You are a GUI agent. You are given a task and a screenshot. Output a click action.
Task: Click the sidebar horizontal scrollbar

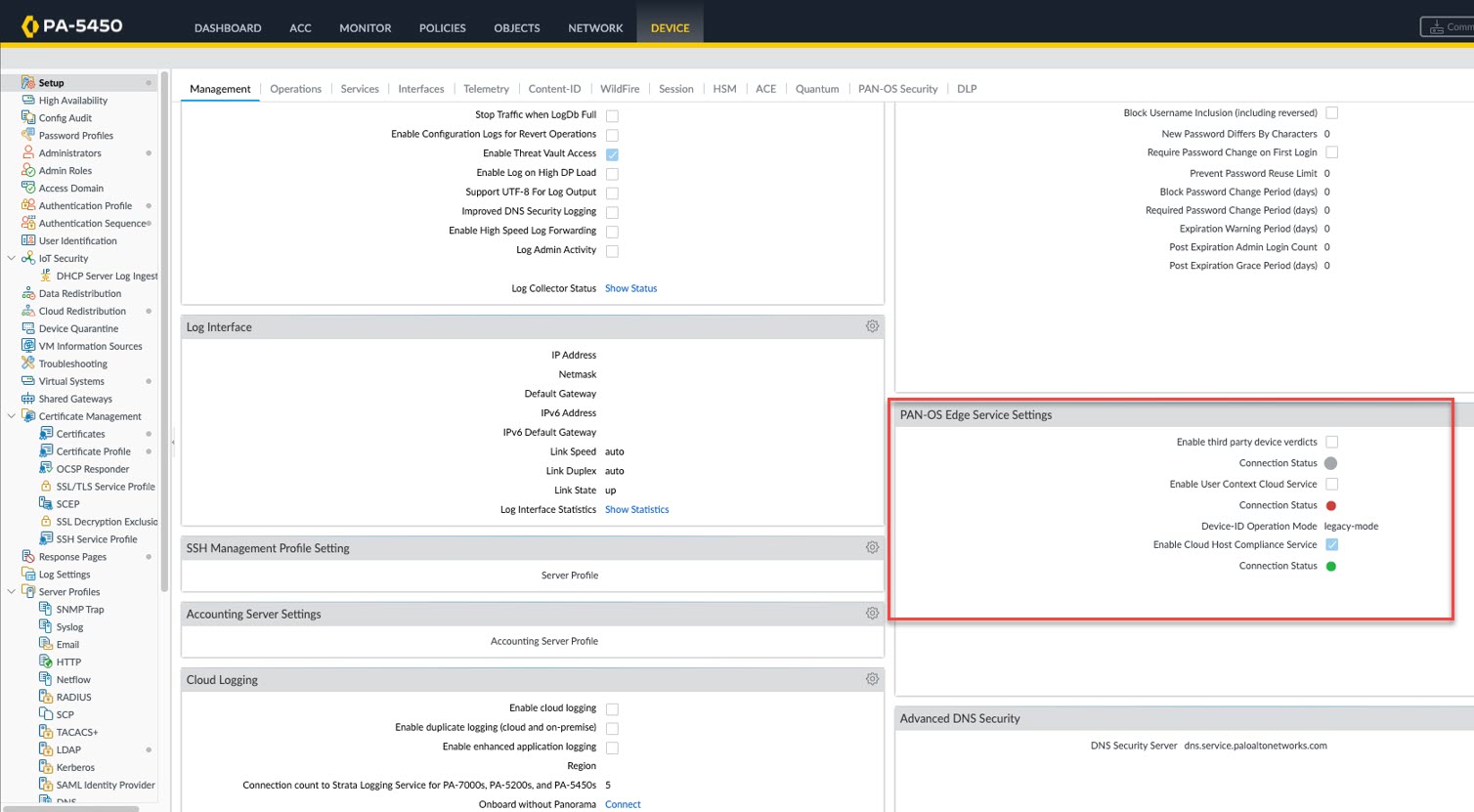click(70, 808)
